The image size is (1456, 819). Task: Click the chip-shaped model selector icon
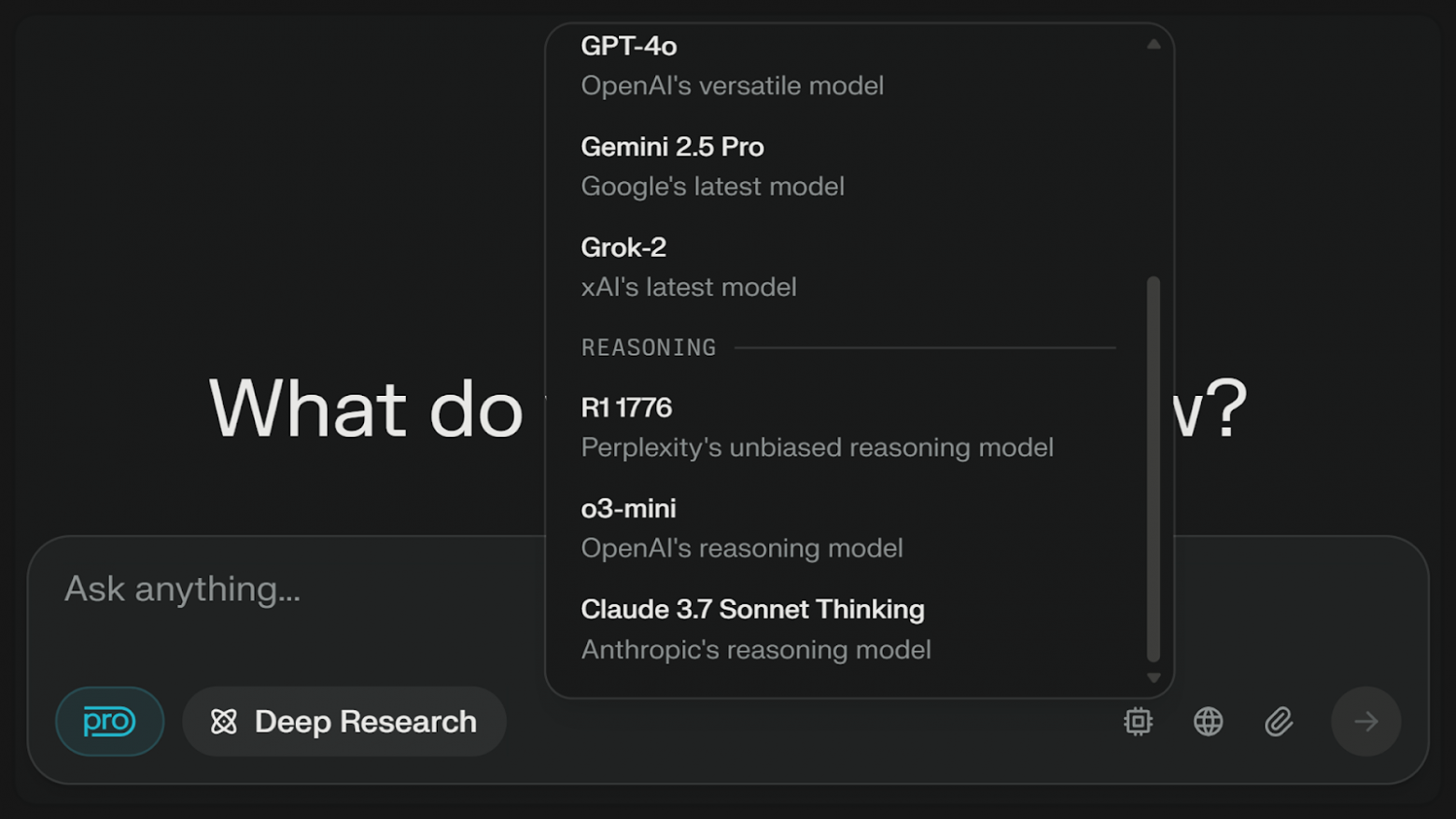tap(1138, 722)
